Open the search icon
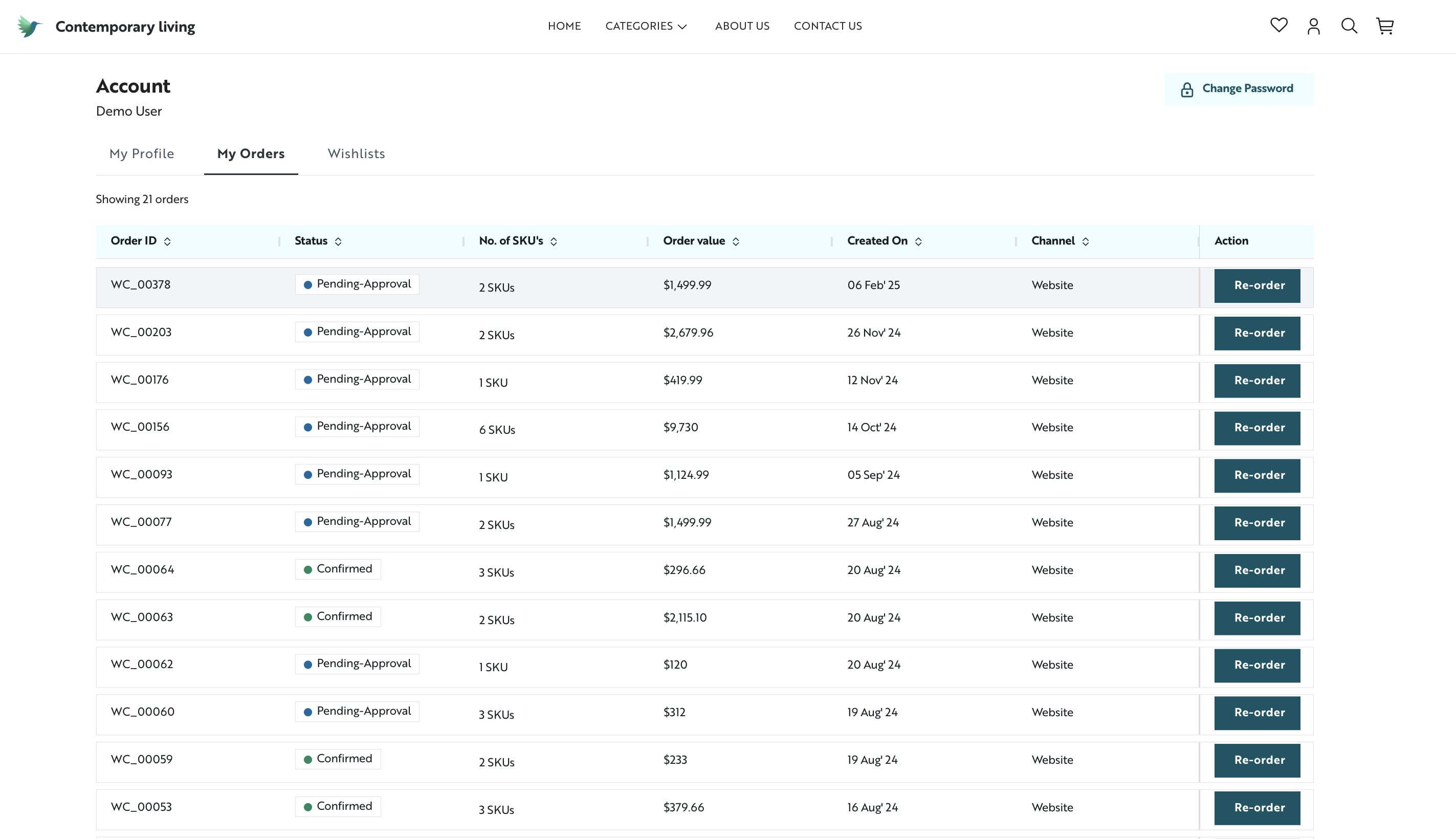Image resolution: width=1456 pixels, height=839 pixels. pos(1349,26)
